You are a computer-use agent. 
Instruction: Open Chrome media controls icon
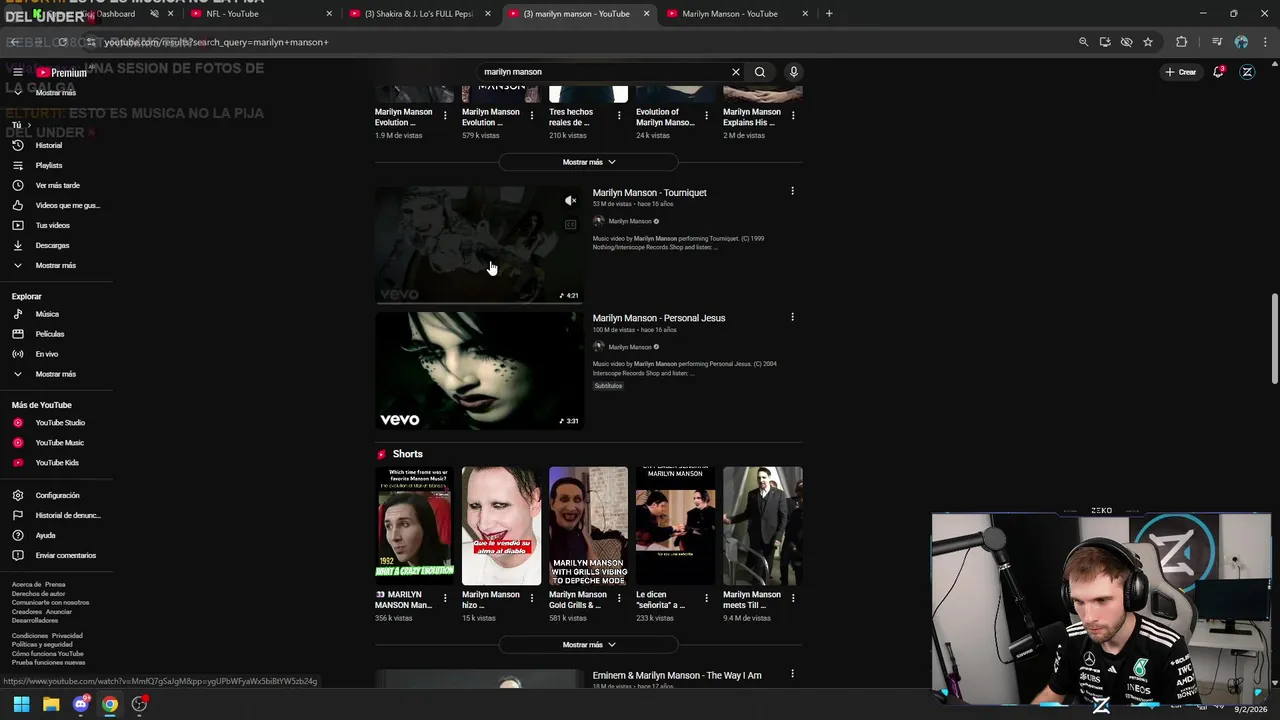point(1217,42)
